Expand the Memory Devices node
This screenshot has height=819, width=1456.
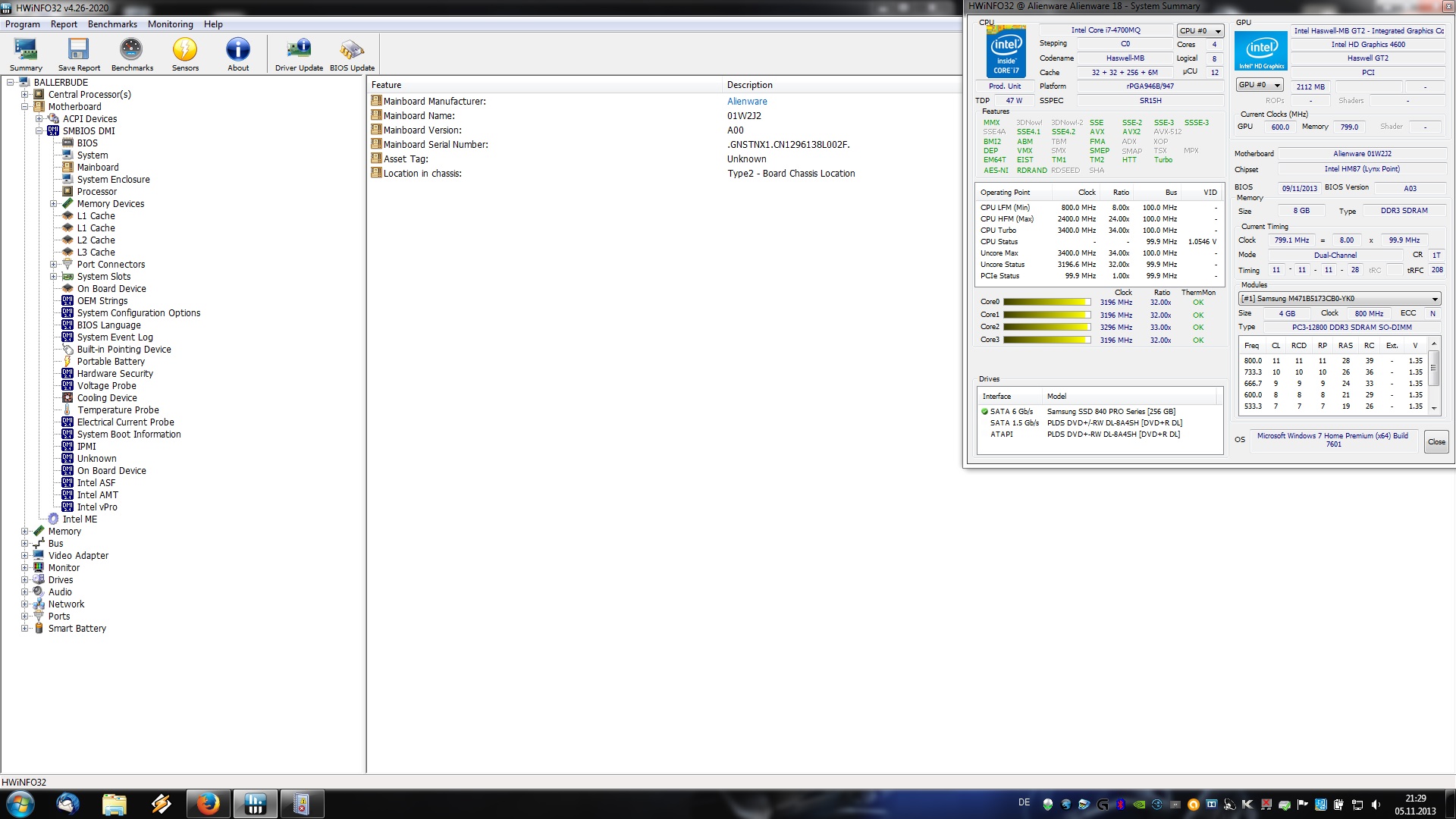(x=54, y=204)
